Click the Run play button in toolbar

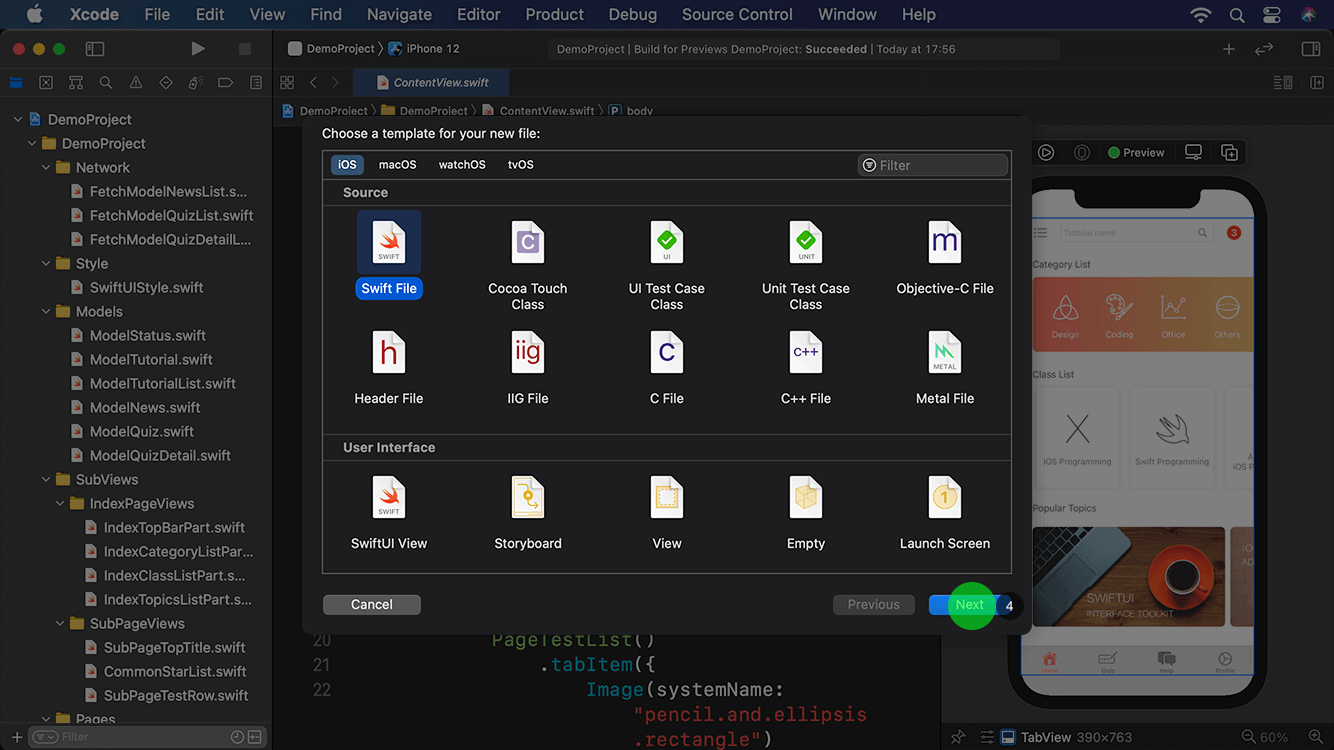click(198, 48)
